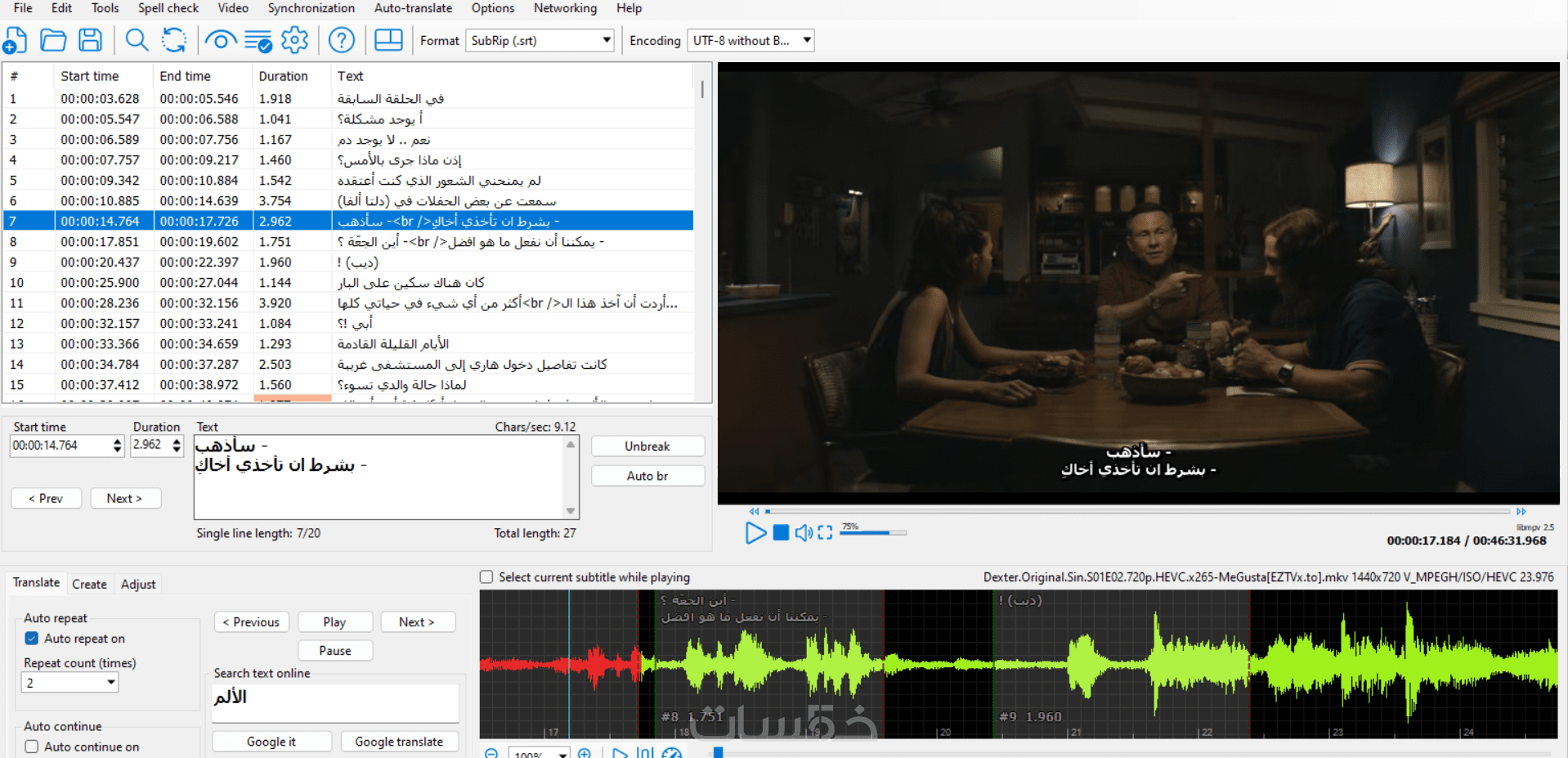Screen dimensions: 1568x758
Task: Click the waveform play icon below the audio track
Action: 620,753
